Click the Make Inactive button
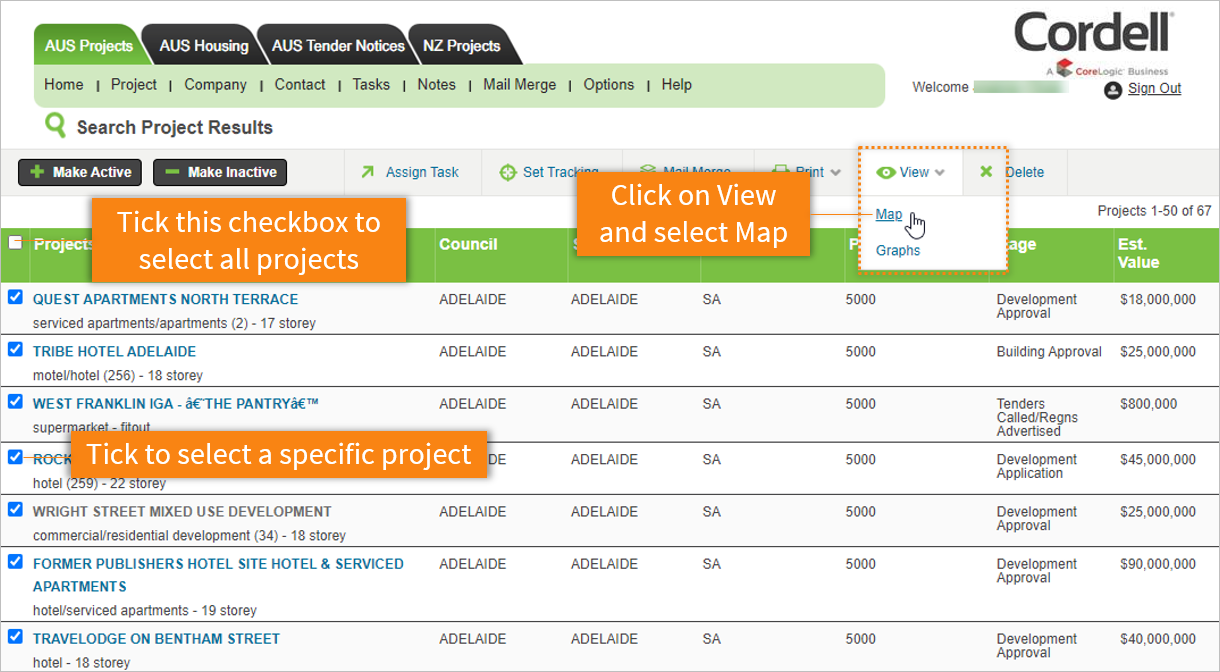The height and width of the screenshot is (672, 1220). [x=220, y=172]
